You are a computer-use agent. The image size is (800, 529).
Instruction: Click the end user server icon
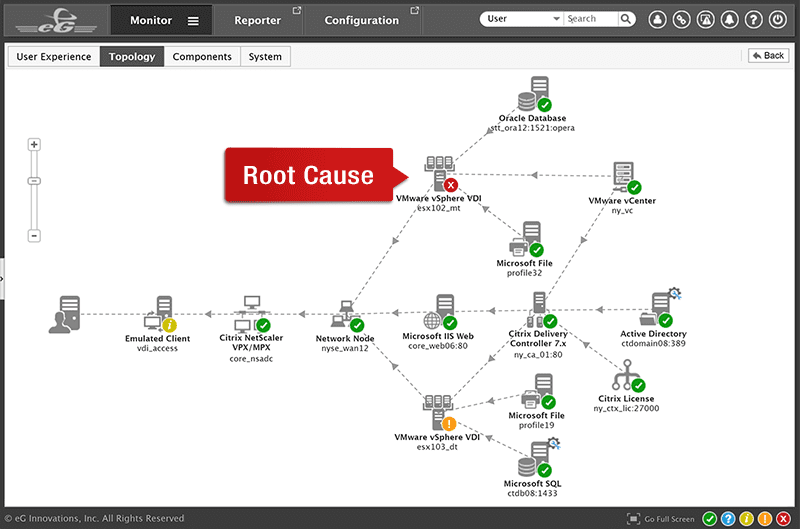pos(64,314)
